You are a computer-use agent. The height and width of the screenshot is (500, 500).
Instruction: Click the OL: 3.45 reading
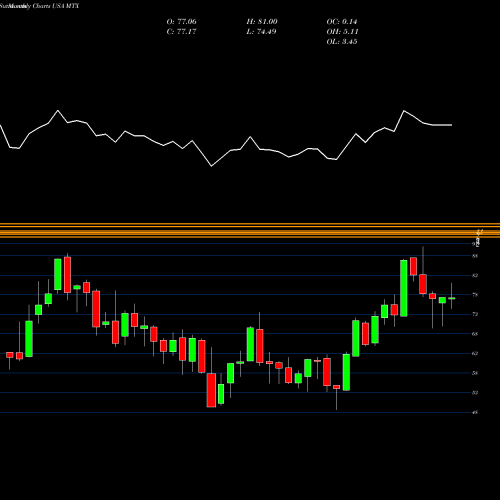pyautogui.click(x=342, y=42)
